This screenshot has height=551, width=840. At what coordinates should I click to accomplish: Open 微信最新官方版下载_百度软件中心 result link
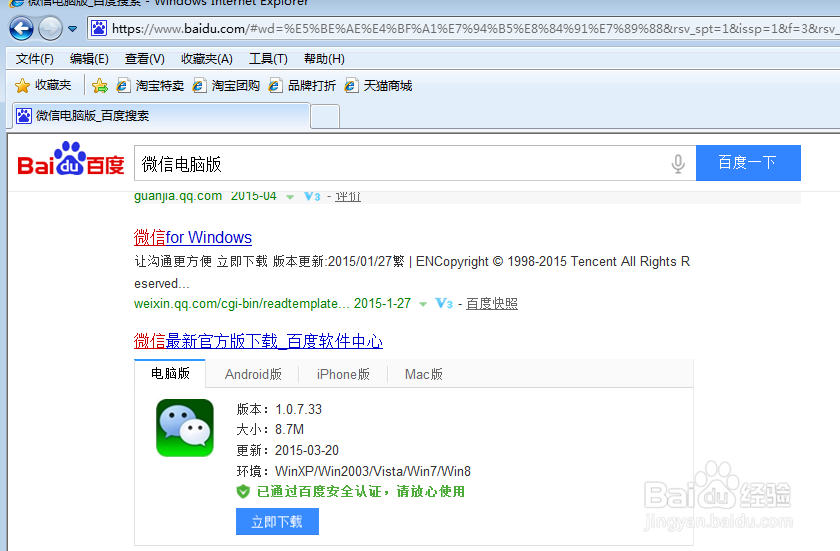pos(258,341)
